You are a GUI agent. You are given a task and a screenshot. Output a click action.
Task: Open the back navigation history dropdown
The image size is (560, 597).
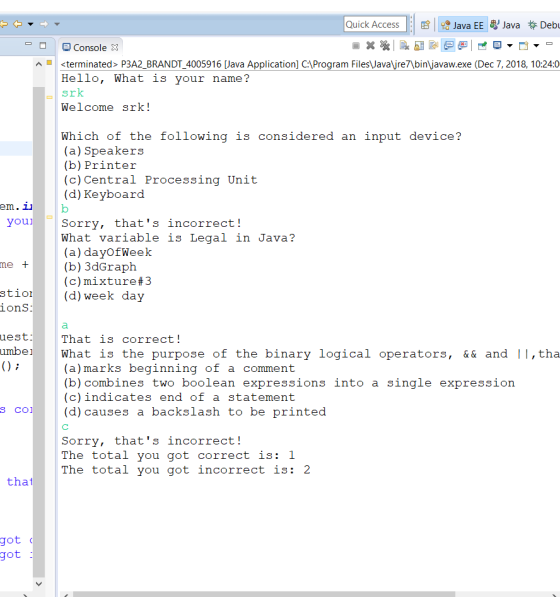30,24
